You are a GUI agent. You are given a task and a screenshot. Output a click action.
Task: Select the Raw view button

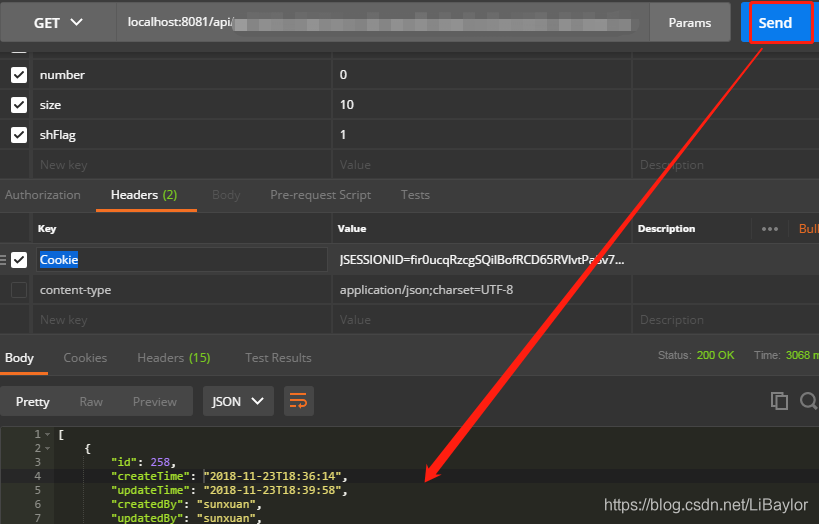91,402
